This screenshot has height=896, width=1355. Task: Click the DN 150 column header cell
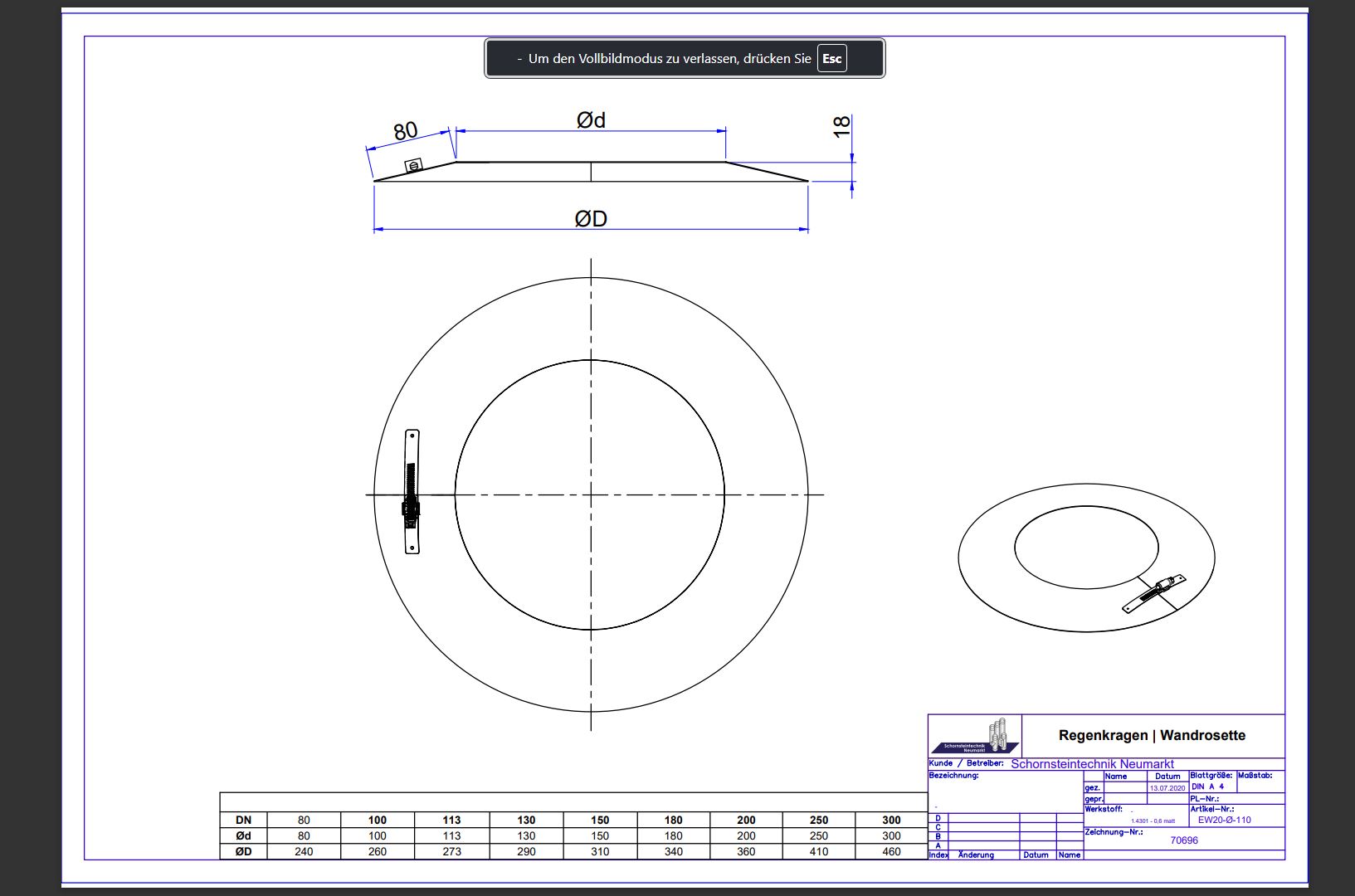tap(600, 821)
